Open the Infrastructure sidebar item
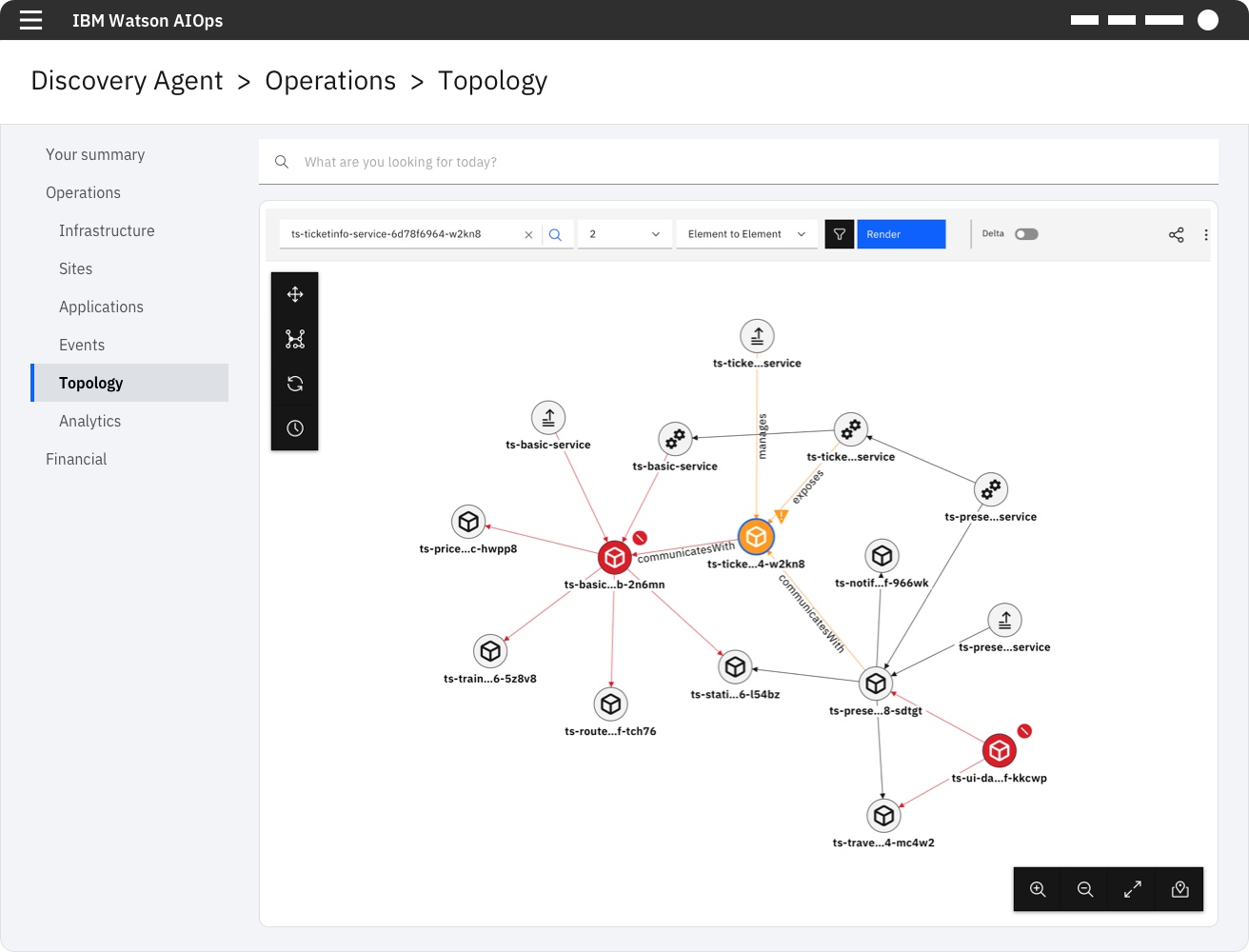Viewport: 1249px width, 952px height. [107, 230]
